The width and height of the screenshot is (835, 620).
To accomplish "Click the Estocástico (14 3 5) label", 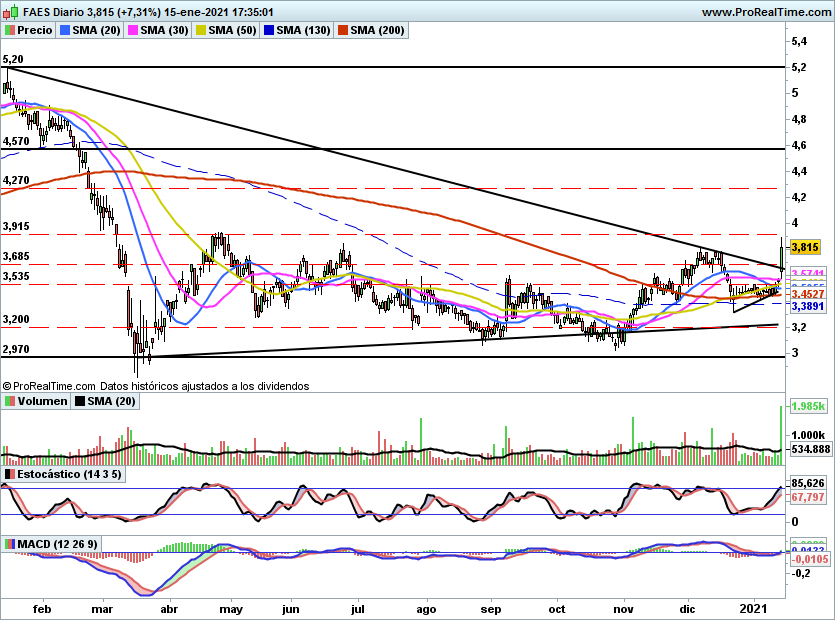I will pos(69,474).
